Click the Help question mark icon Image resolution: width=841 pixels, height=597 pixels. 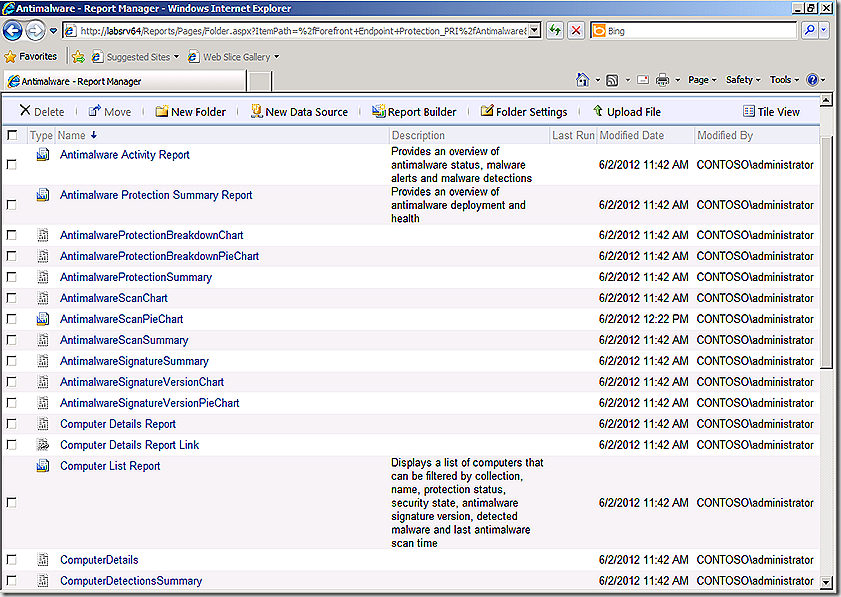click(812, 80)
